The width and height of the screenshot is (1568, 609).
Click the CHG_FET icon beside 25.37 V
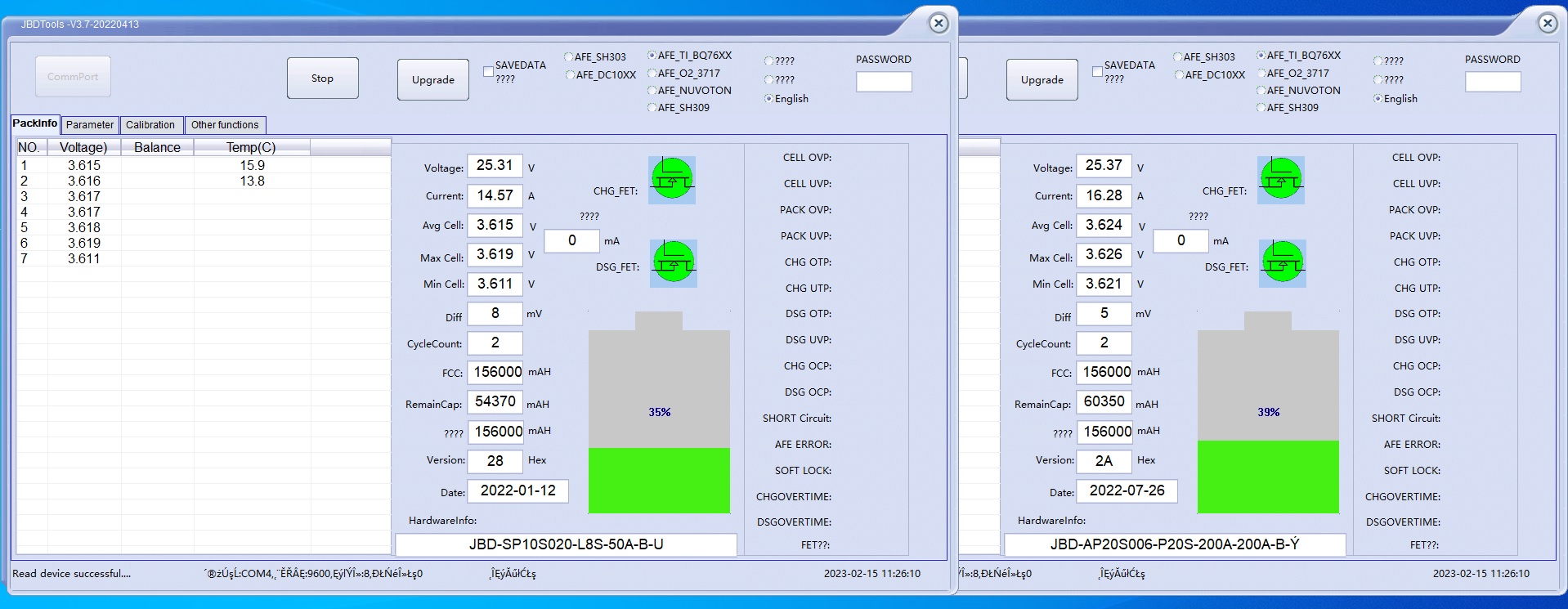(1281, 180)
